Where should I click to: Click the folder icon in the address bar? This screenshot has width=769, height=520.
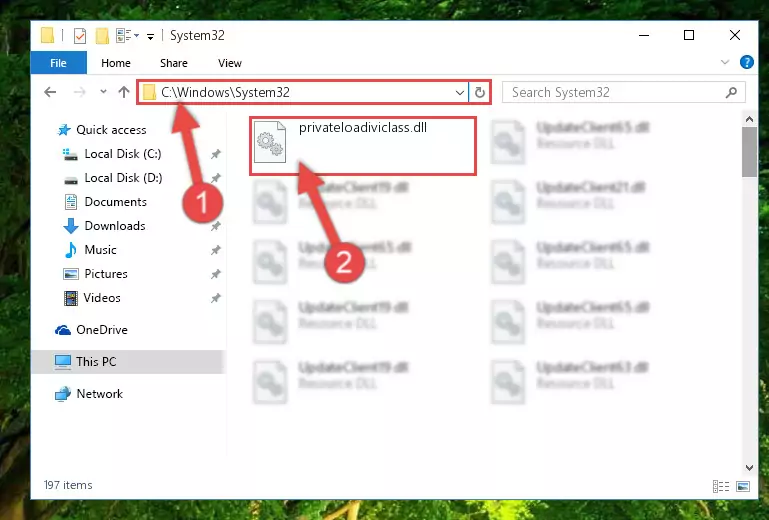[149, 92]
